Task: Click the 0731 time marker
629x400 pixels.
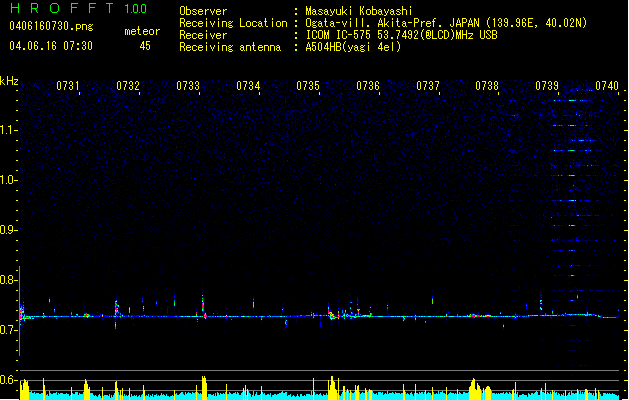Action: click(x=67, y=86)
